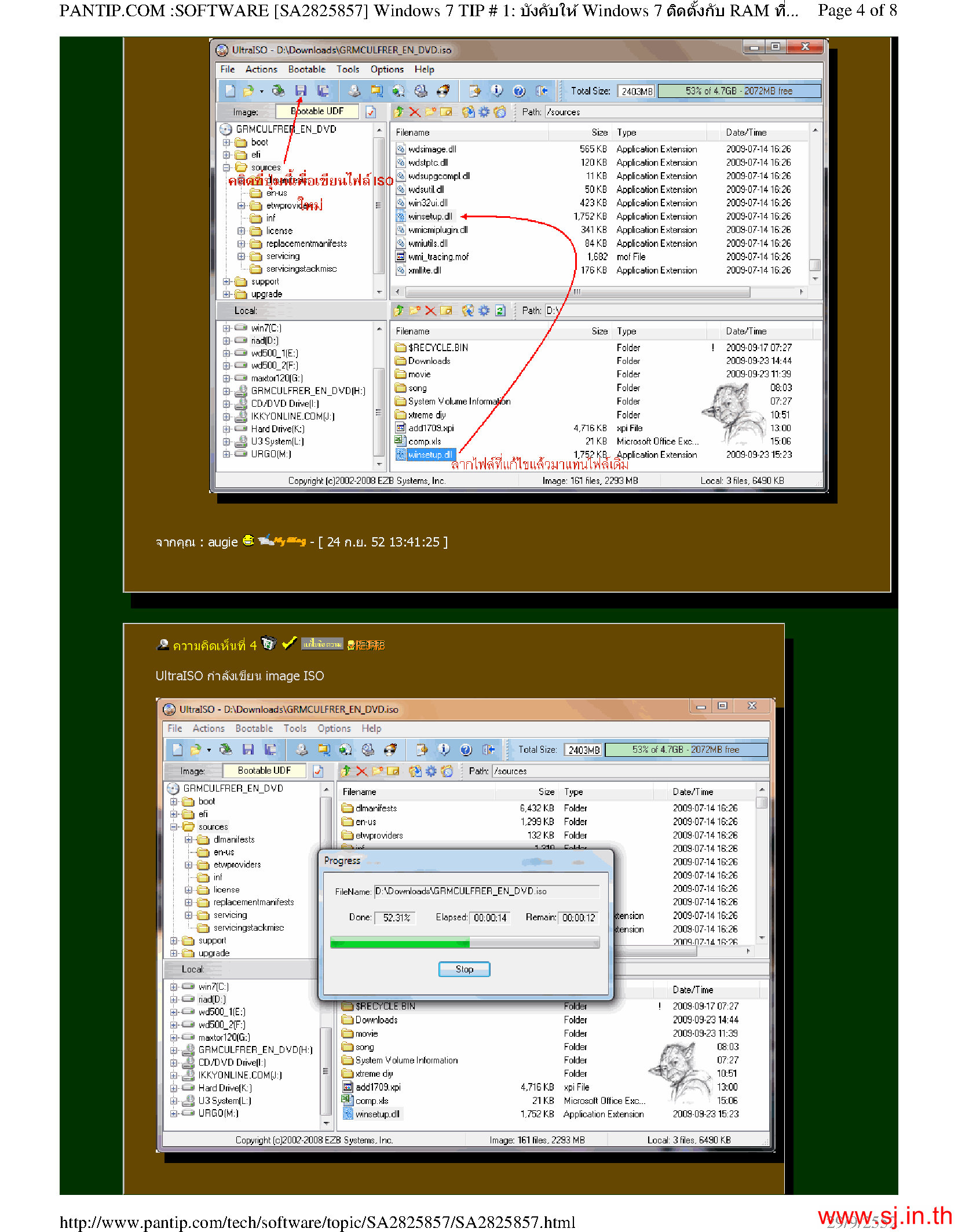Expand boot folder in upper UltraISO image tree
The width and height of the screenshot is (958, 1232).
[x=226, y=143]
